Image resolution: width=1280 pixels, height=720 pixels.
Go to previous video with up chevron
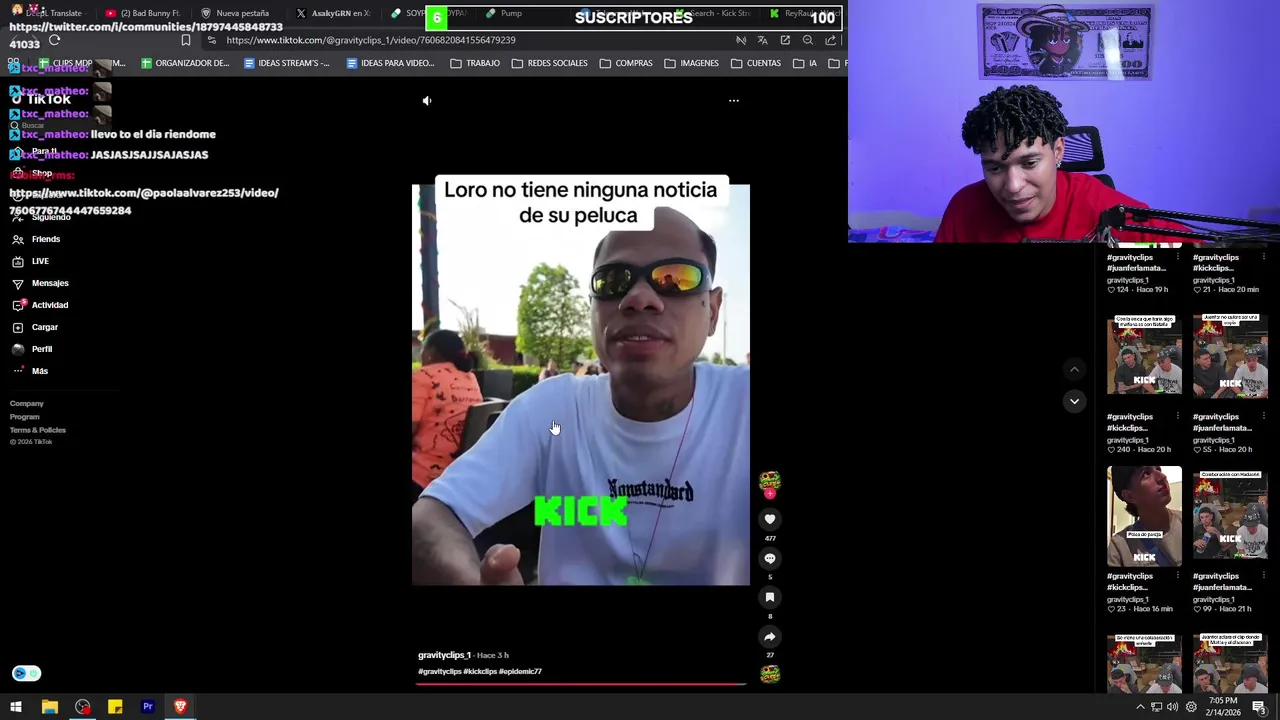point(1074,369)
